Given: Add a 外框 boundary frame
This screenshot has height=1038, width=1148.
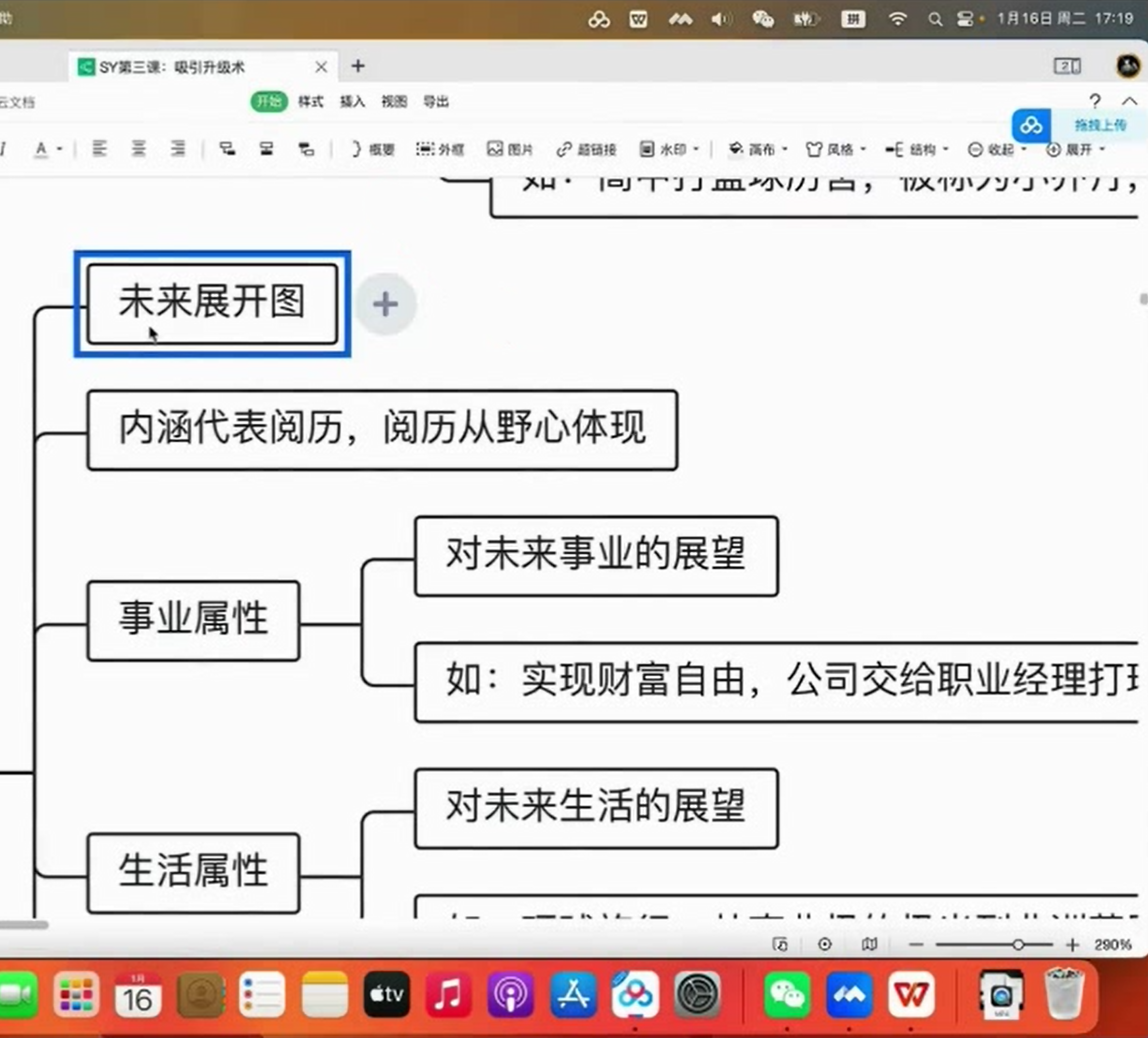Looking at the screenshot, I should pos(440,149).
